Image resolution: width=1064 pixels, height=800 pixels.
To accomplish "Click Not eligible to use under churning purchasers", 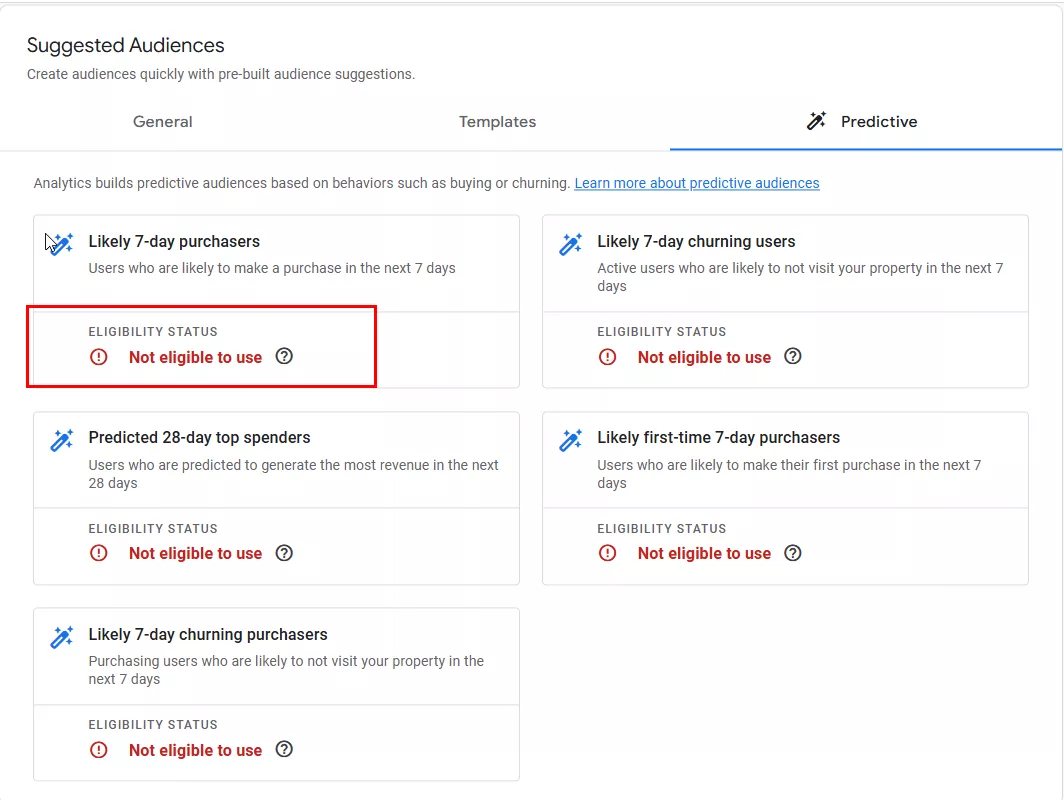I will 195,750.
